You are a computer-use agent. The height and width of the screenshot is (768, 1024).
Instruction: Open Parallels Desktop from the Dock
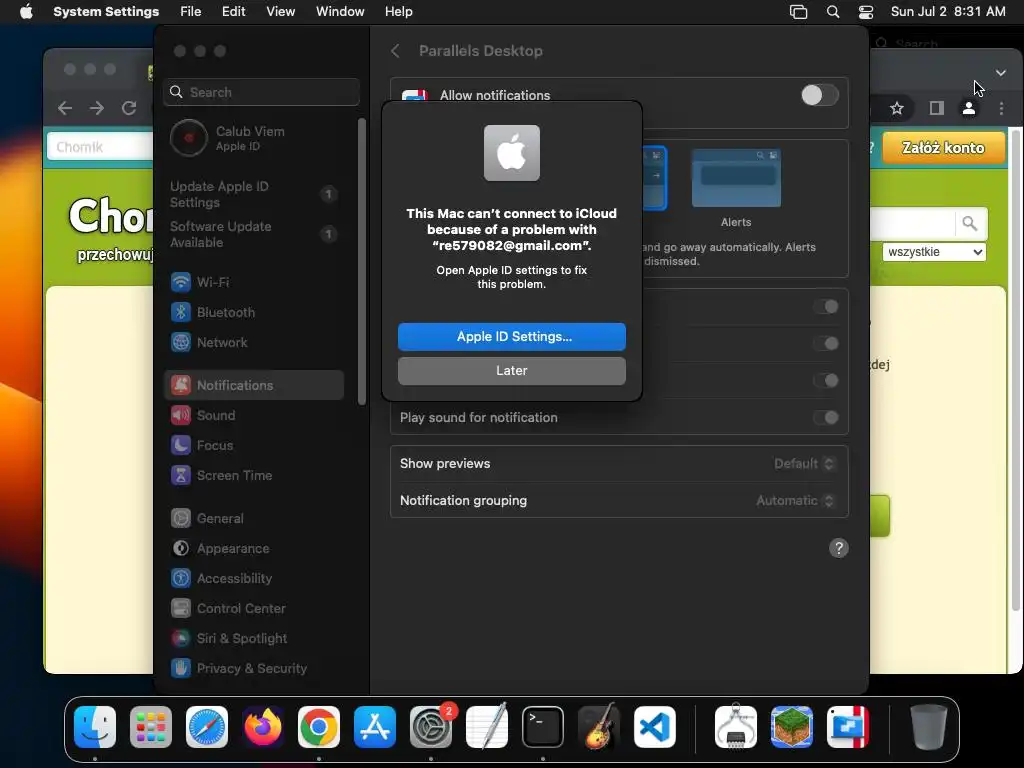[x=848, y=727]
